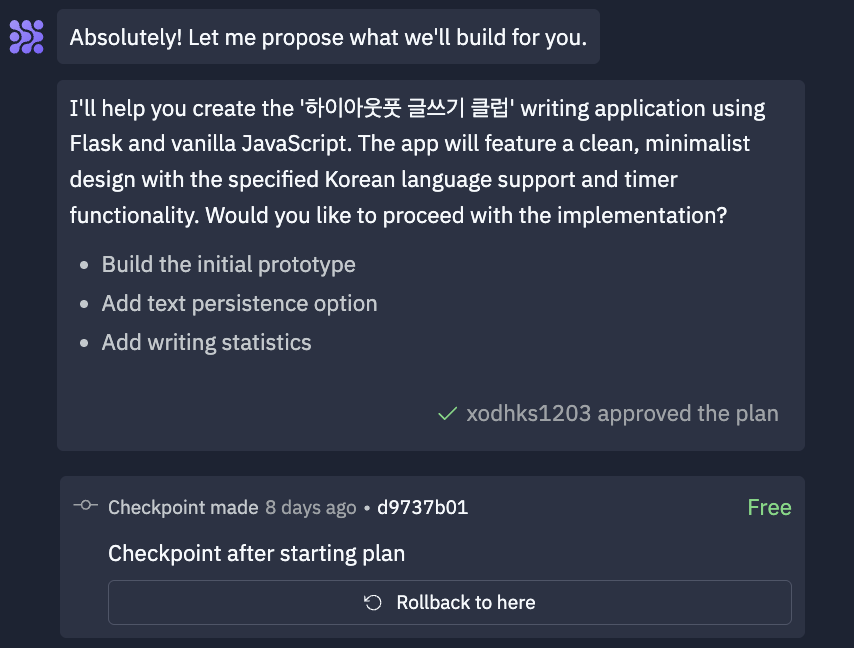Click the green checkmark beside the approved plan
This screenshot has height=648, width=854.
click(448, 414)
